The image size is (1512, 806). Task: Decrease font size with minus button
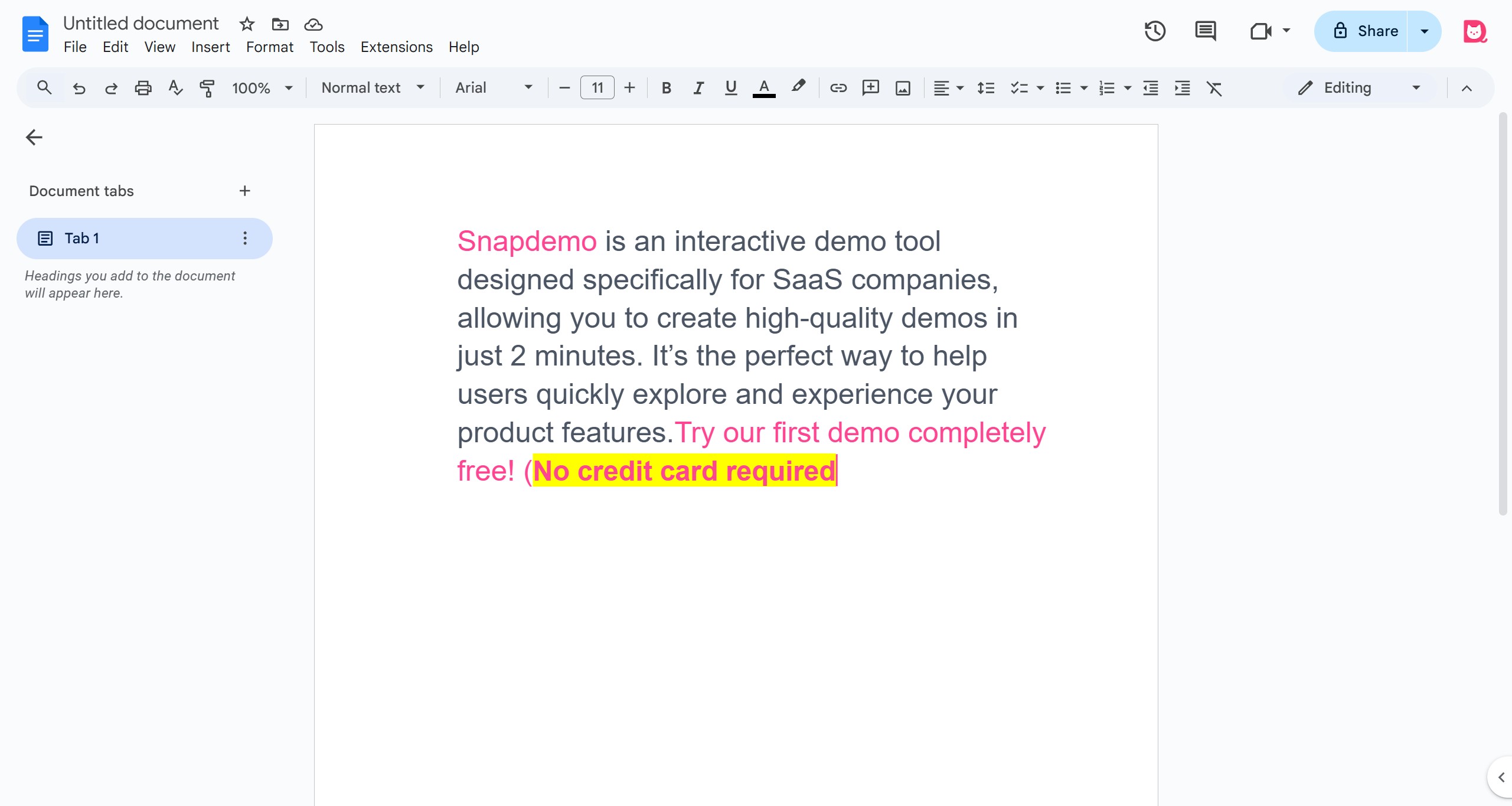point(564,88)
